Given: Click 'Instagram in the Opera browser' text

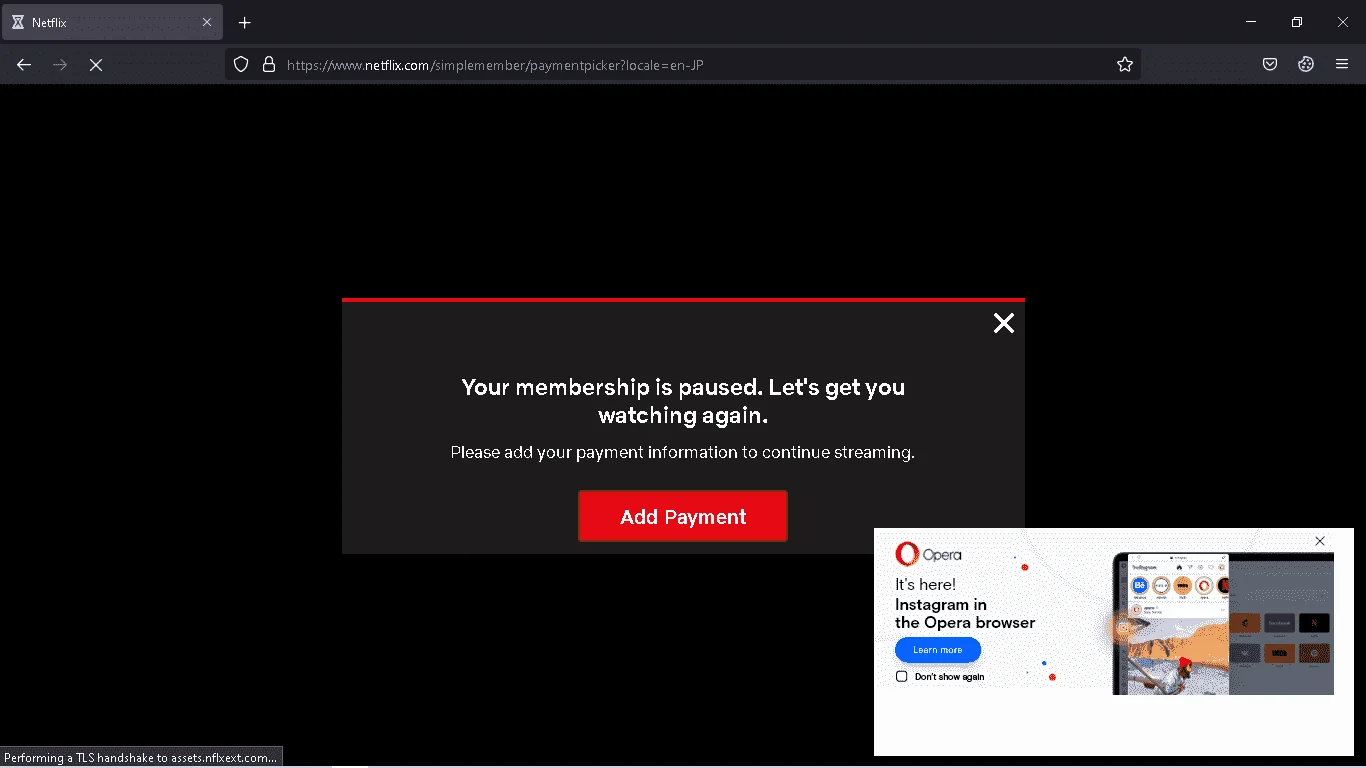Looking at the screenshot, I should (965, 613).
